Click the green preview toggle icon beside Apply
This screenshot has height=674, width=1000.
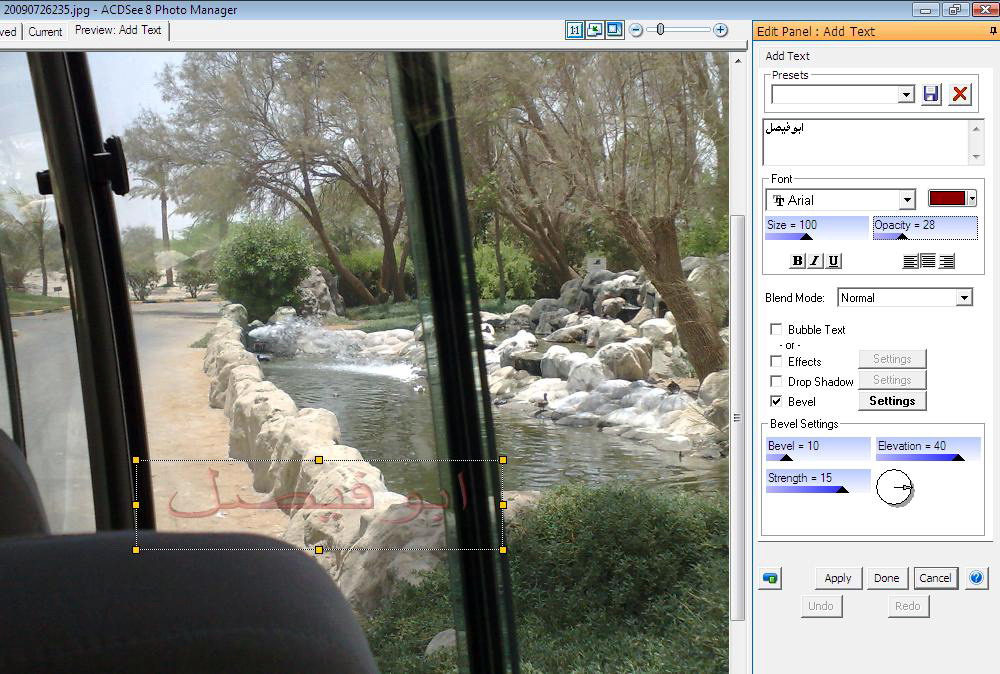click(770, 578)
